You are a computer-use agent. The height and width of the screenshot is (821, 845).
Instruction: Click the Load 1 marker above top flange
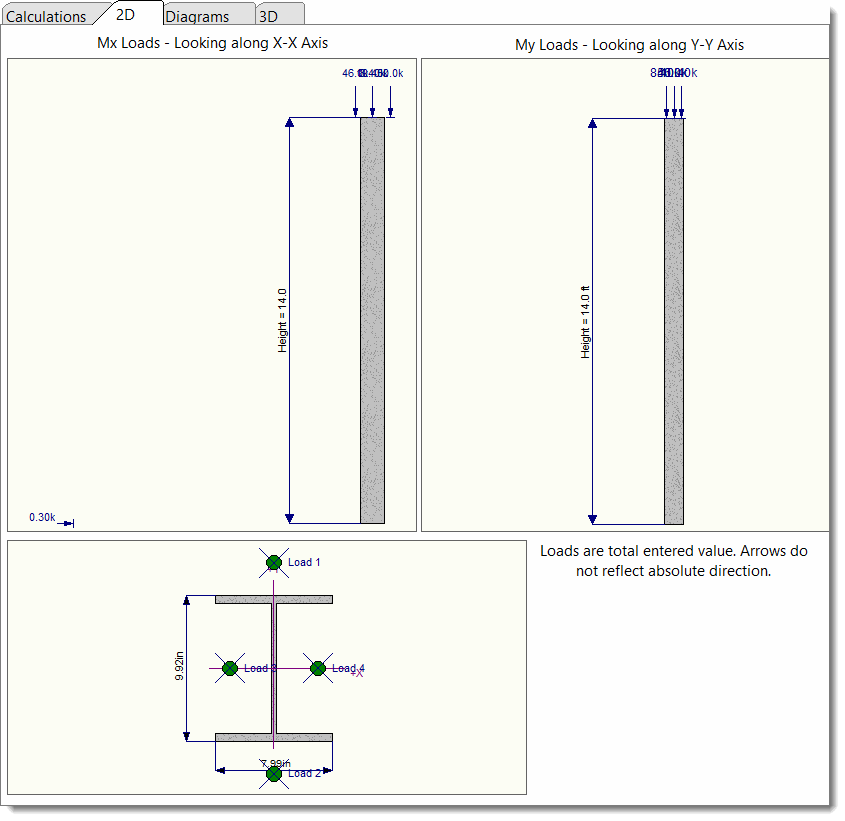click(x=274, y=562)
